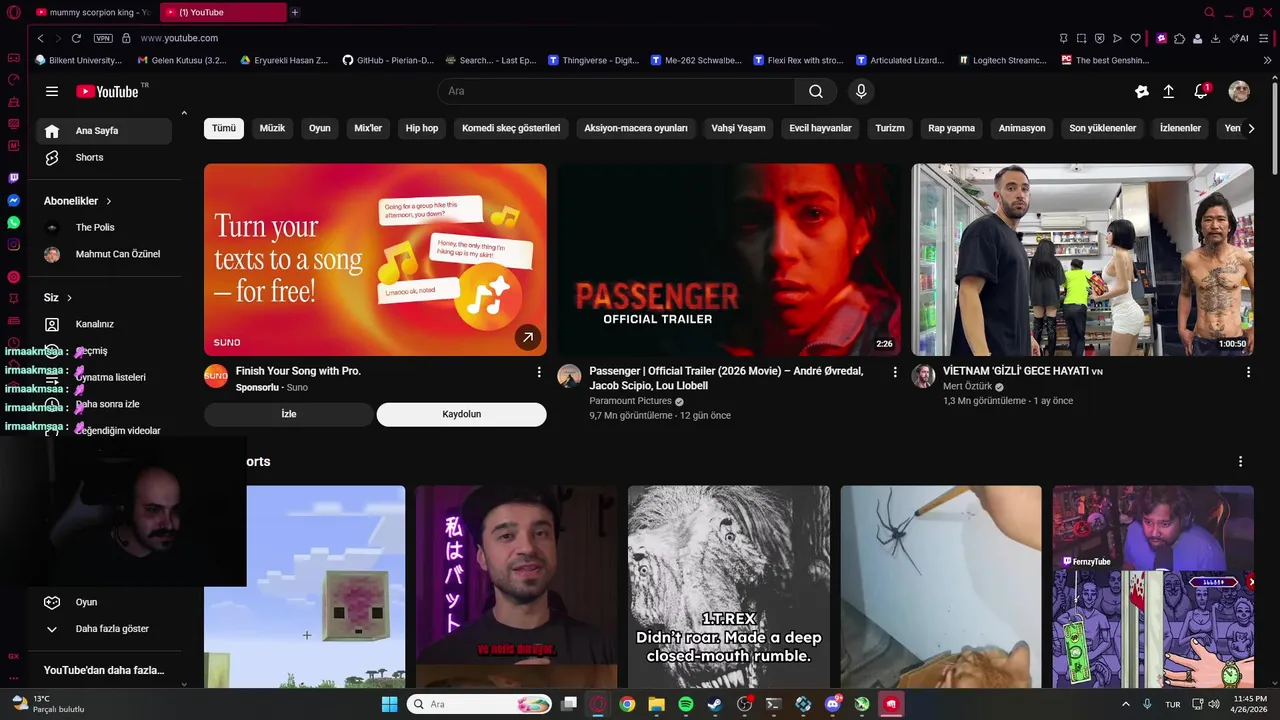Image resolution: width=1280 pixels, height=720 pixels.
Task: Click the www.youtube.com address bar
Action: tap(180, 38)
